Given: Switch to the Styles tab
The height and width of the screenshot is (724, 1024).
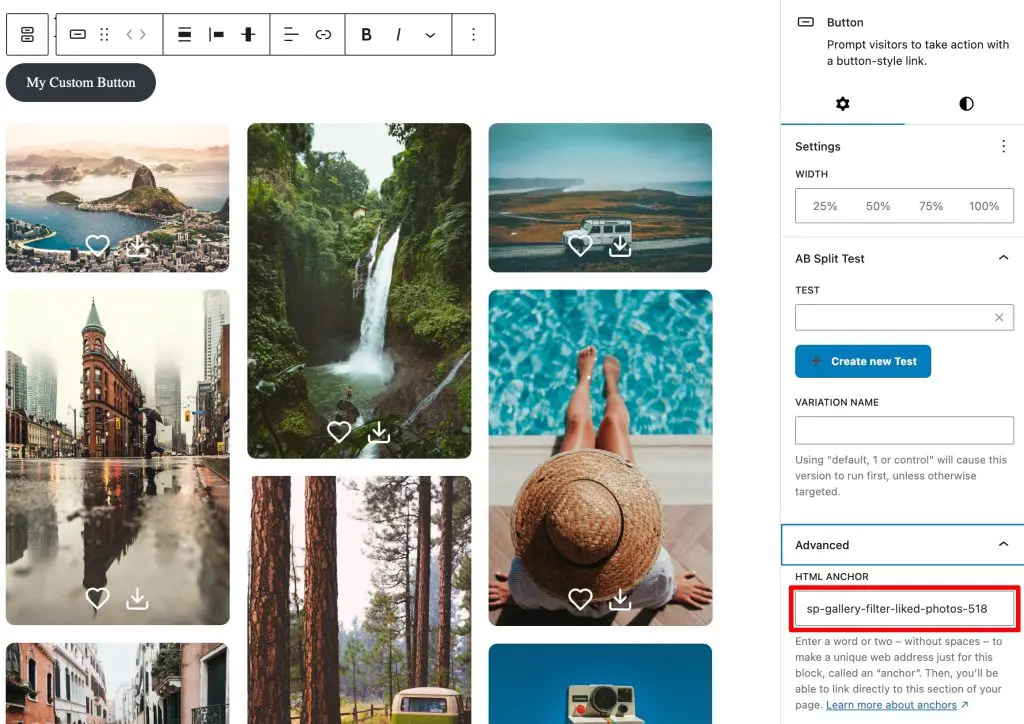Looking at the screenshot, I should point(966,104).
